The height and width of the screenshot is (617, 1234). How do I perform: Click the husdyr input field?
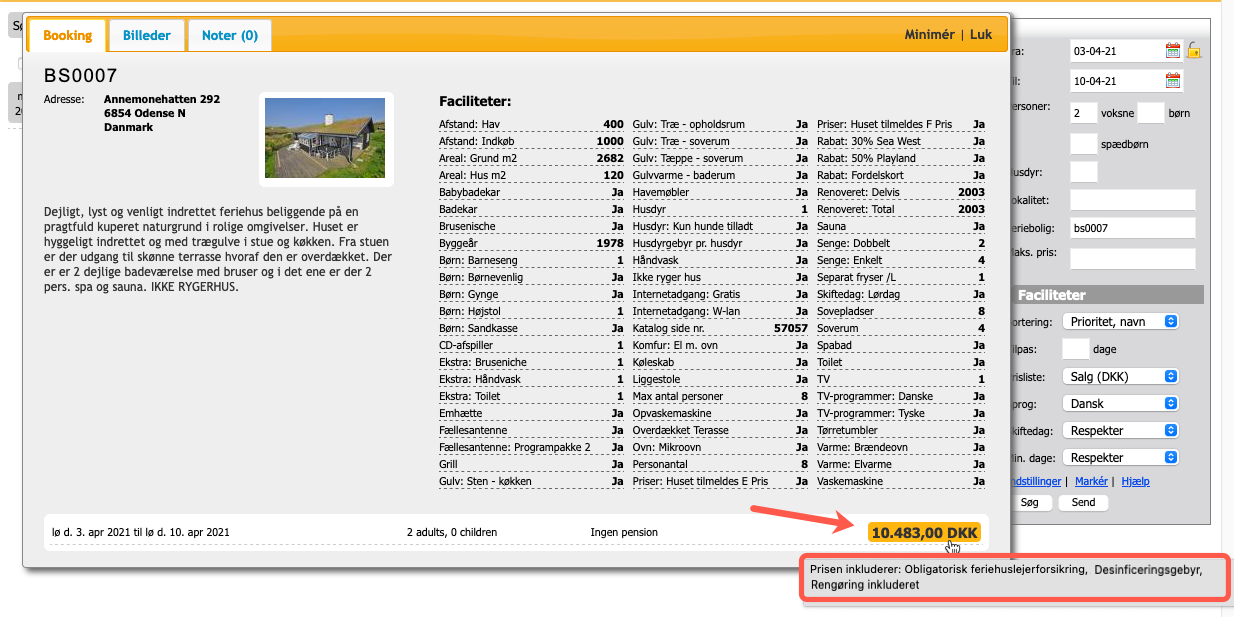[x=1083, y=171]
